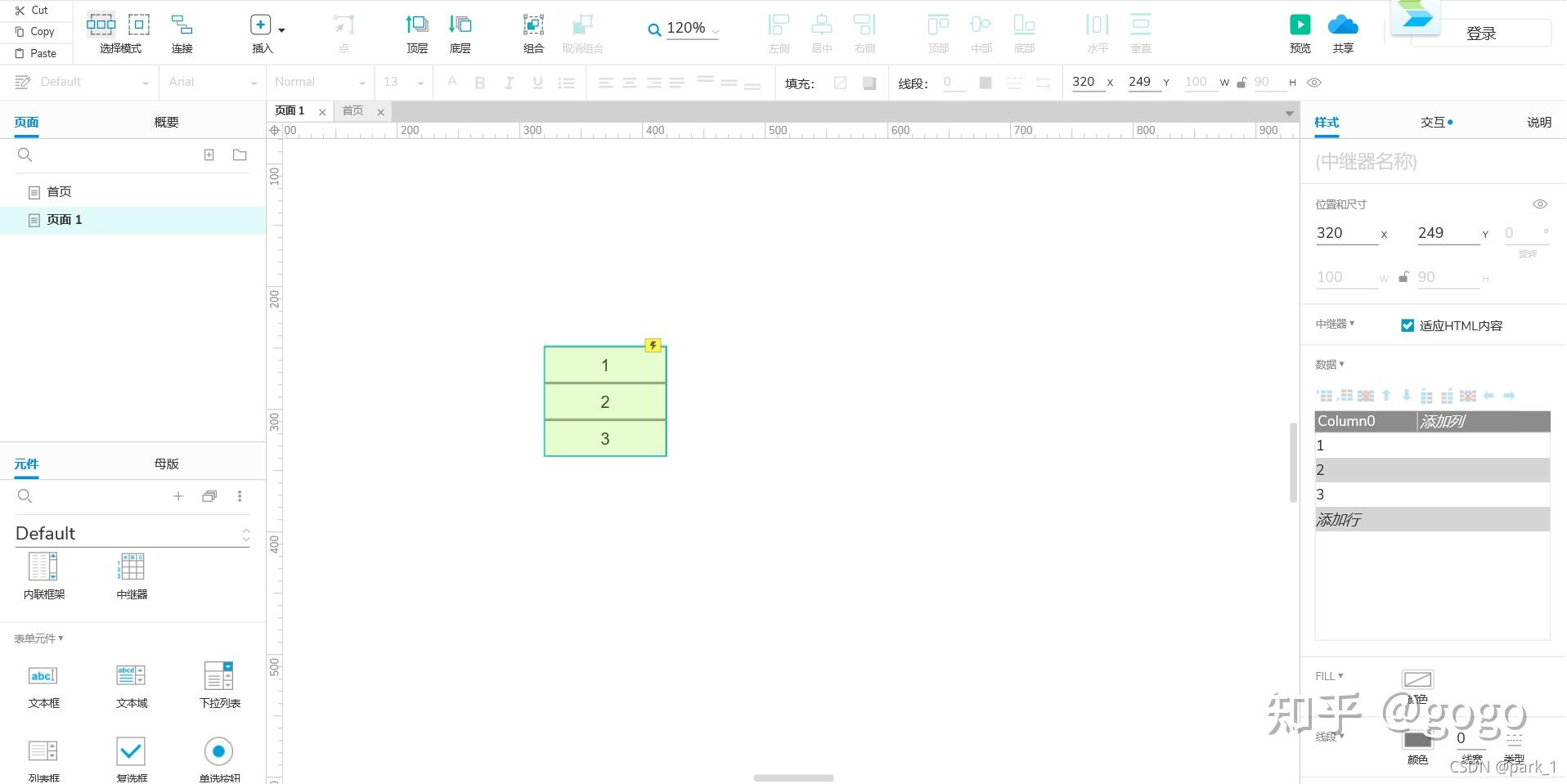Launch 预览 preview with the play icon

[x=1300, y=25]
